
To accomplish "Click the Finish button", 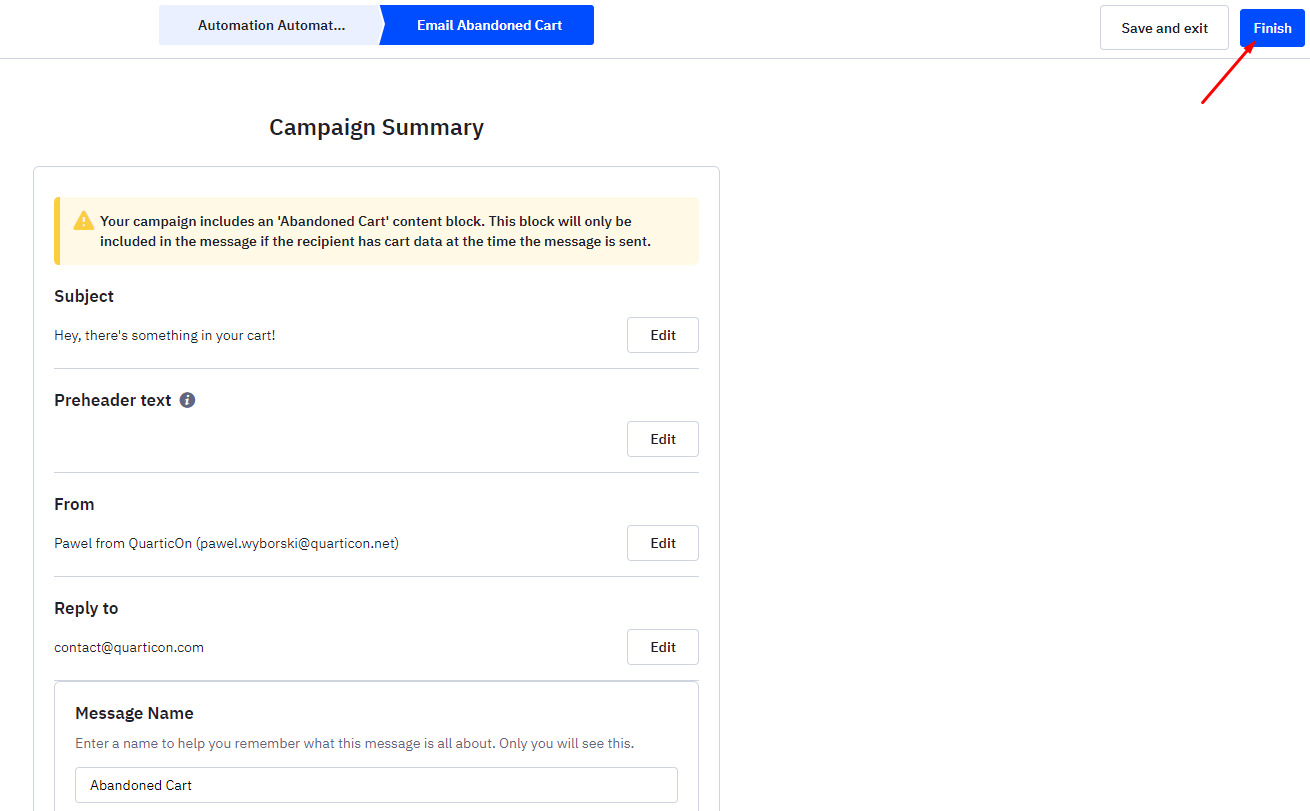I will pyautogui.click(x=1272, y=28).
